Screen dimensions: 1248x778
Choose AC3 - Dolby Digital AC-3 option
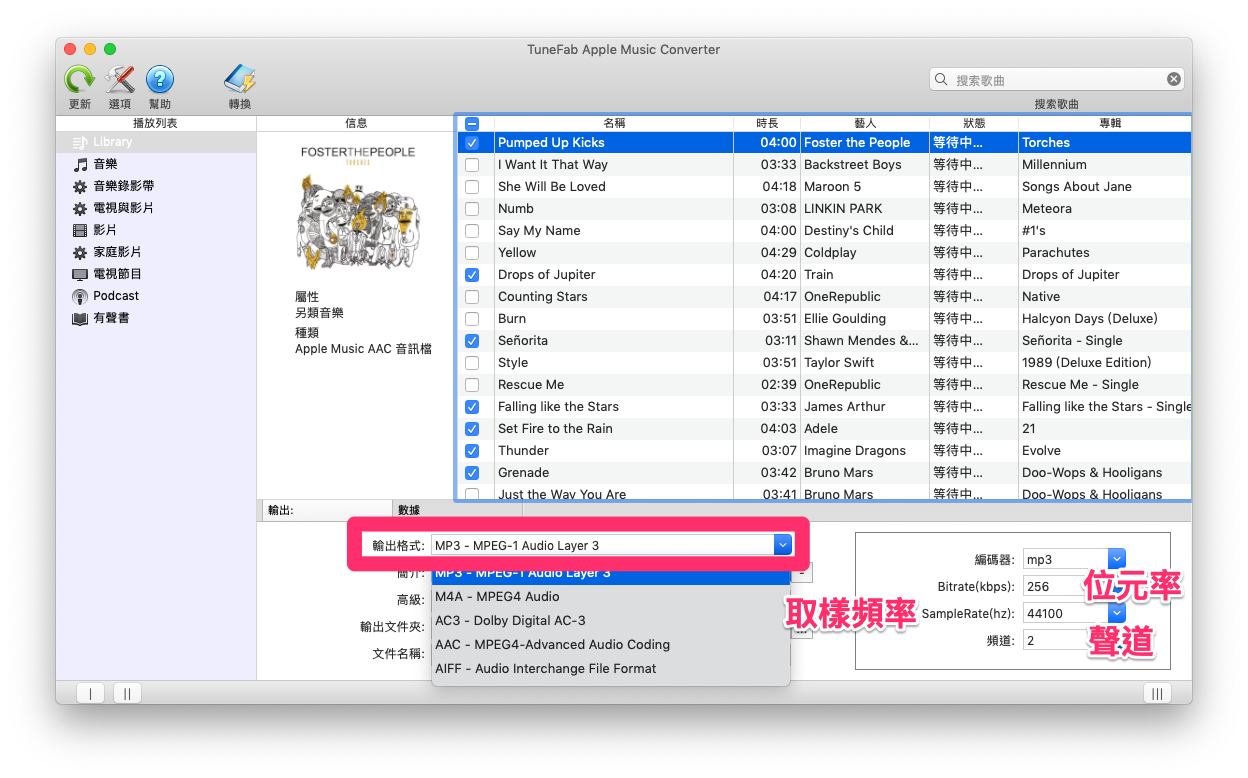611,621
